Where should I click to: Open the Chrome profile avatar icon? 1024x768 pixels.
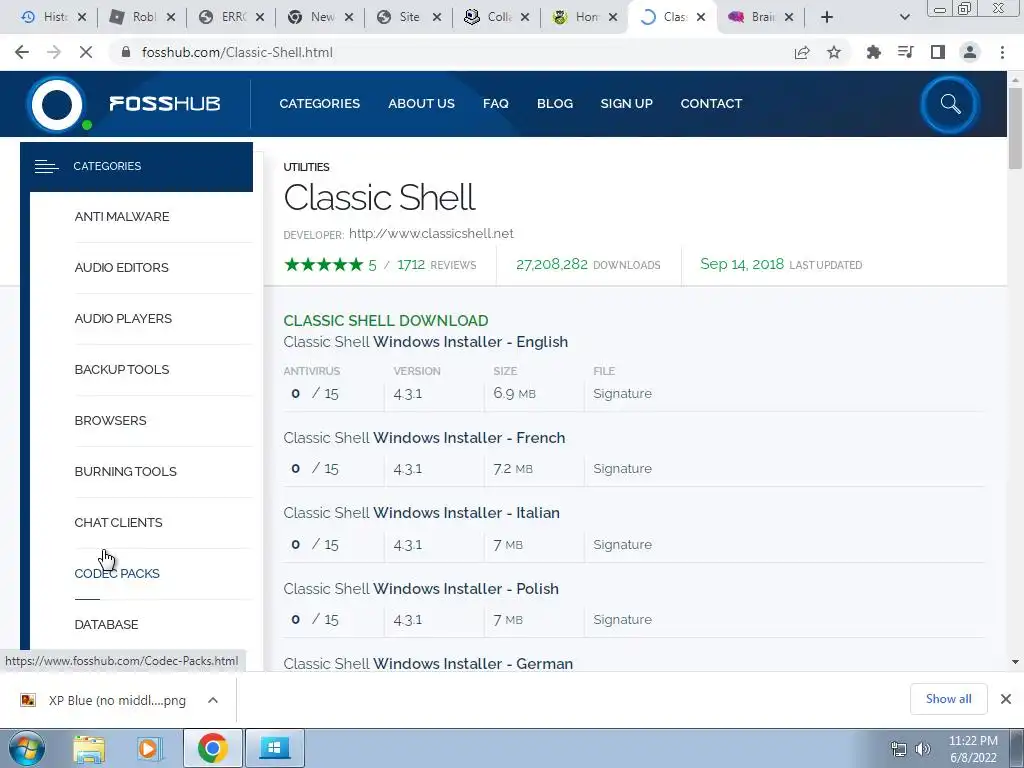point(970,52)
